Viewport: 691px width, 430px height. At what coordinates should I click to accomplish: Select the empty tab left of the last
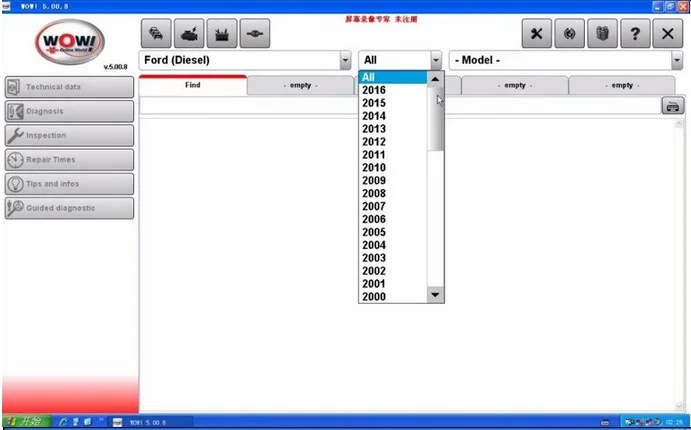pos(515,85)
